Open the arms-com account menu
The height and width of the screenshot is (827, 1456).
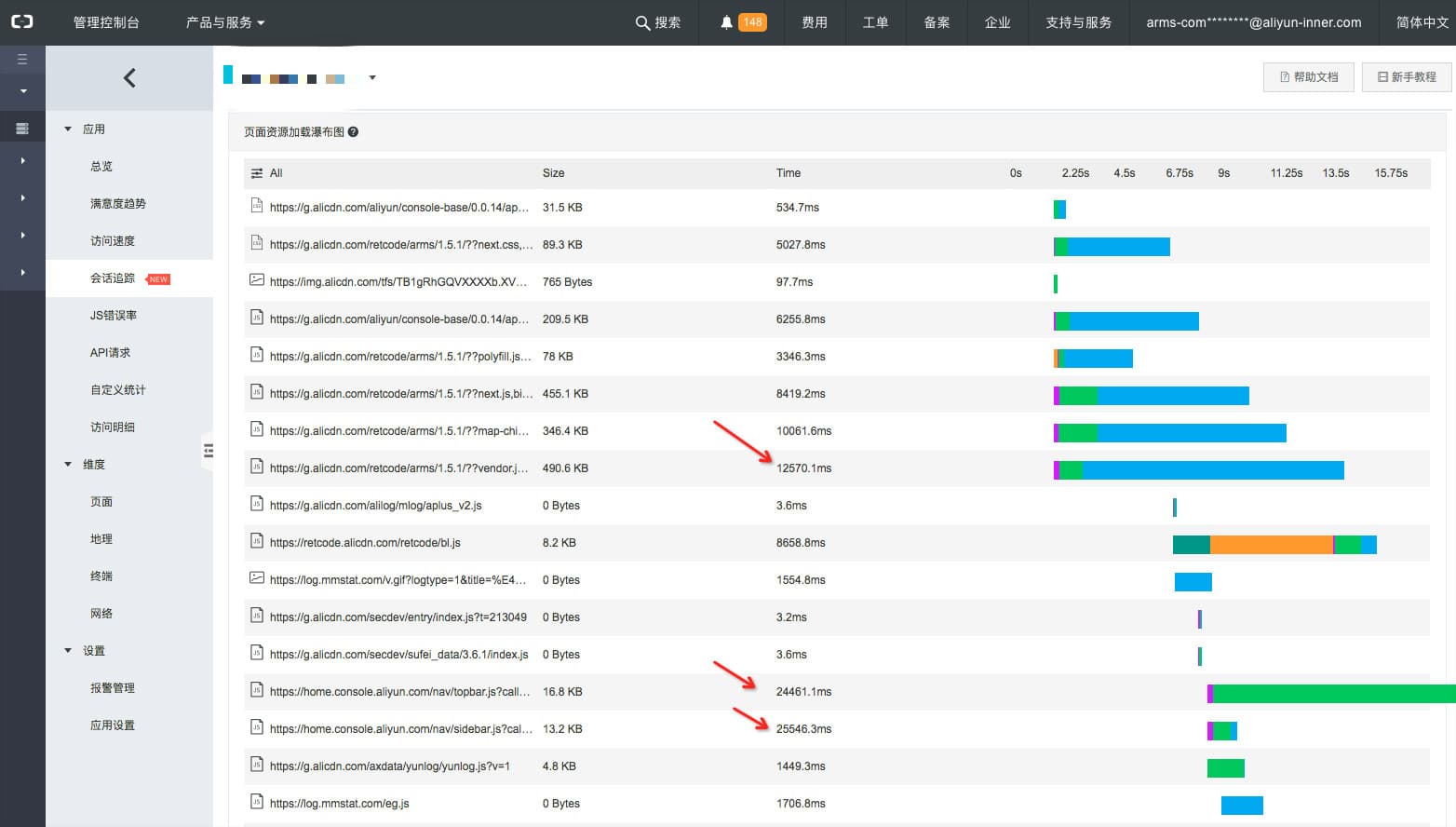tap(1254, 22)
